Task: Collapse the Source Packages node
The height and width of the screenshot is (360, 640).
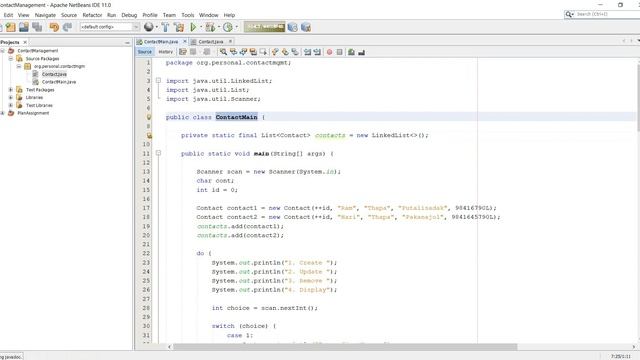Action: coord(11,58)
